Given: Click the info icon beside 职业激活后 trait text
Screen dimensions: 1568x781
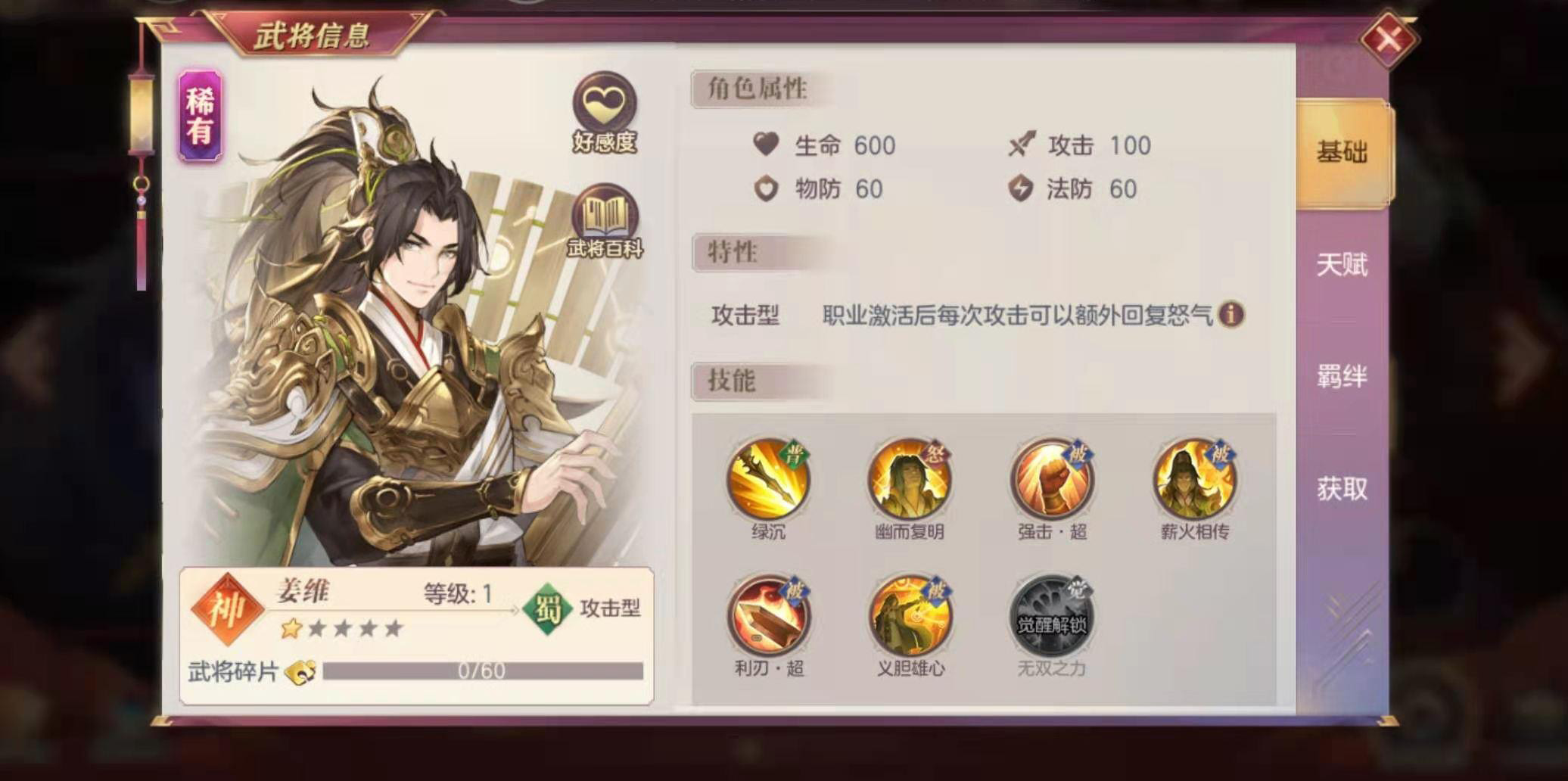Looking at the screenshot, I should tap(1231, 314).
